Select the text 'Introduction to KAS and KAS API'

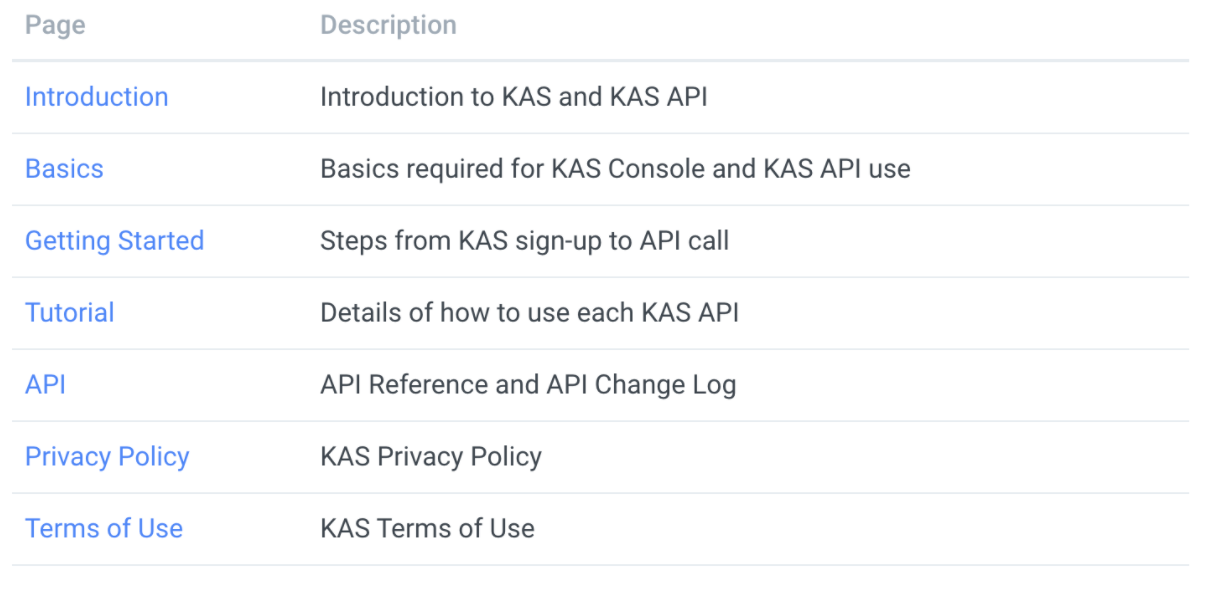tap(514, 97)
